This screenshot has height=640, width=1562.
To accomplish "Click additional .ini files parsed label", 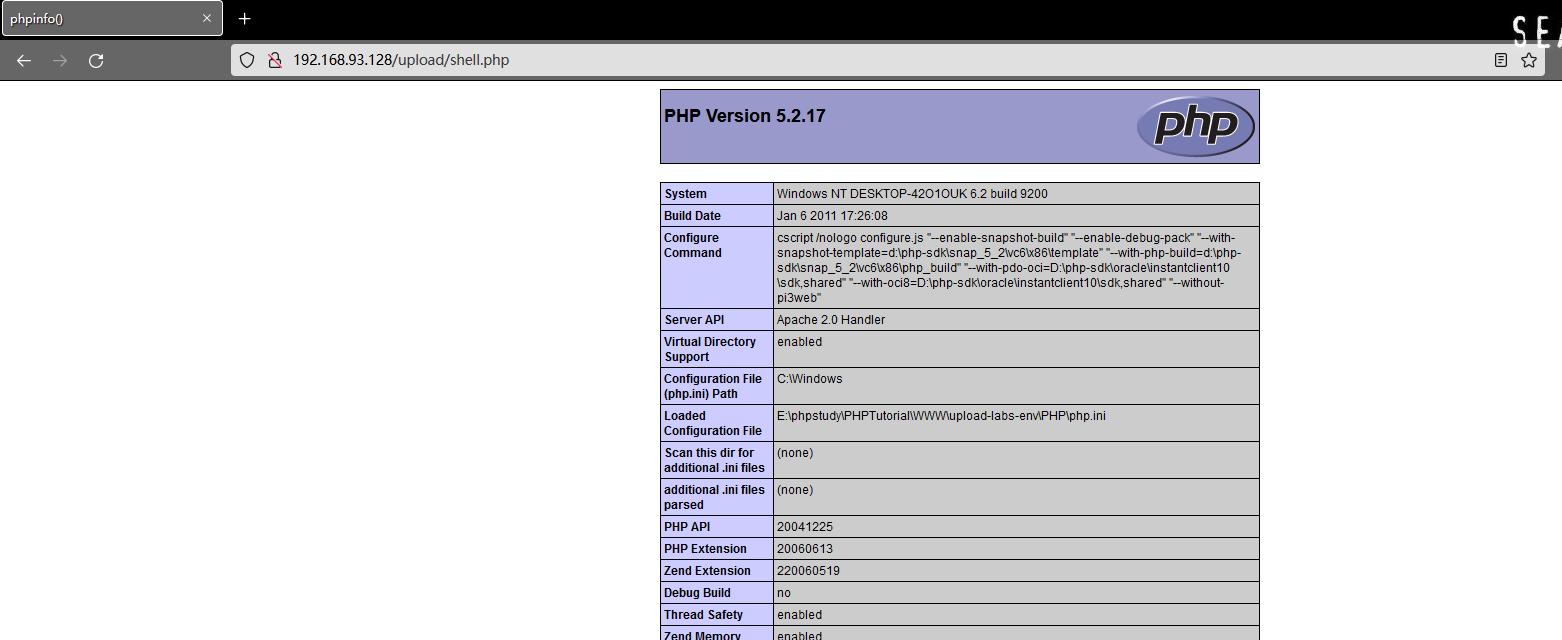I will 714,497.
